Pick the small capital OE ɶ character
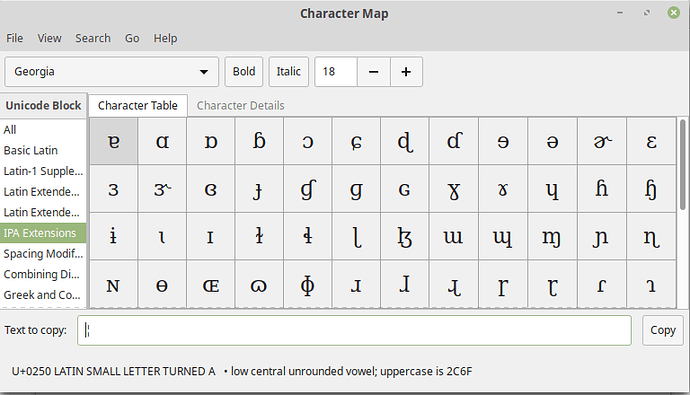Viewport: 690px width, 395px height. coord(211,284)
